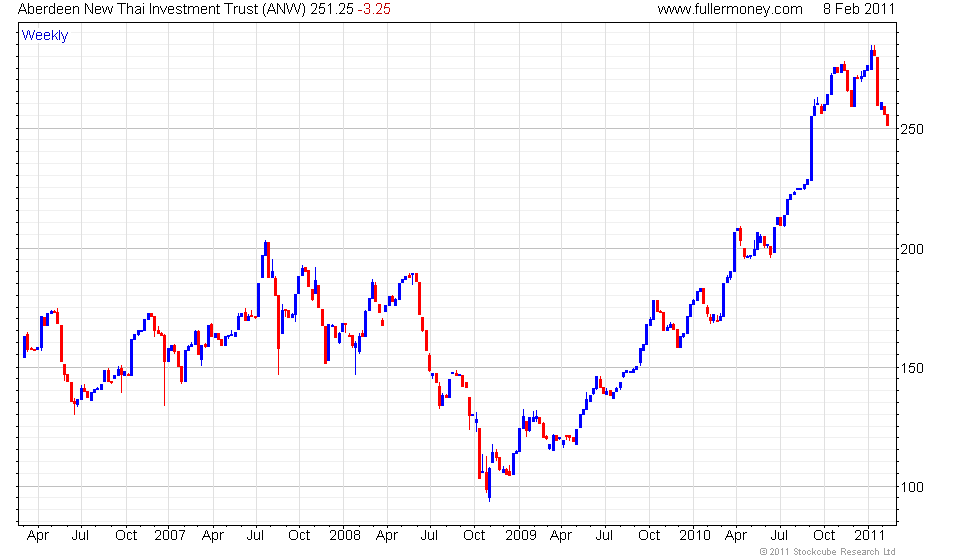Click the '2009' year label on the time axis
Screen dimensions: 980x560
click(x=521, y=536)
